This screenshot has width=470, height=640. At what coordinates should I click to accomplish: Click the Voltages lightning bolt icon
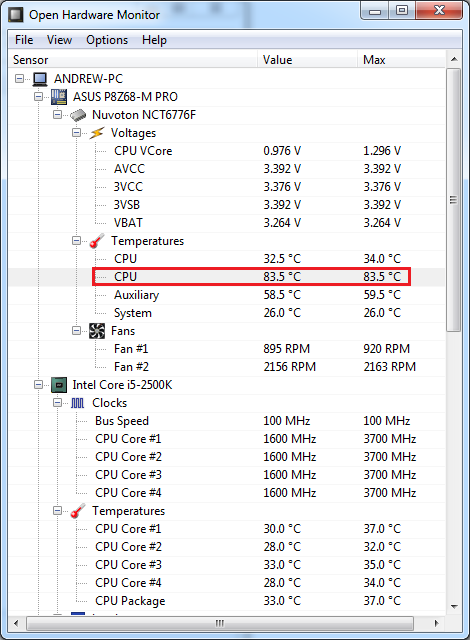97,133
